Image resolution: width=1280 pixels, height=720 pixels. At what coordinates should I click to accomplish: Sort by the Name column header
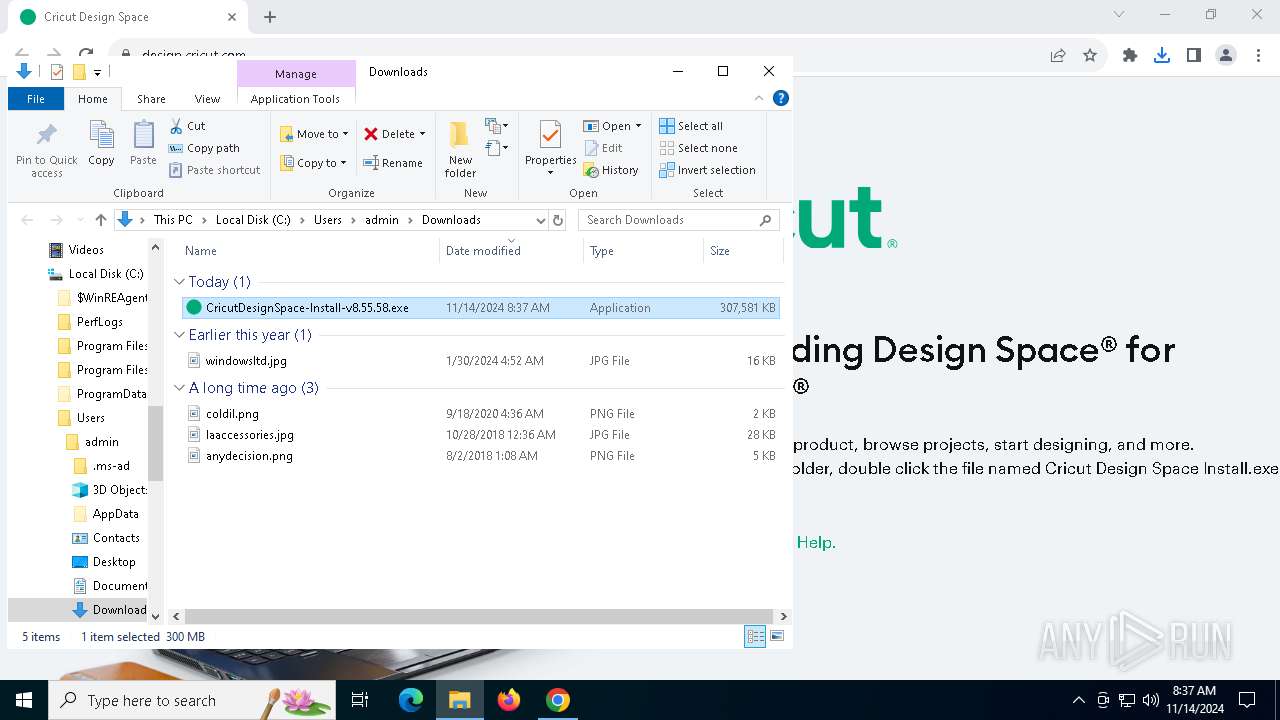click(310, 250)
